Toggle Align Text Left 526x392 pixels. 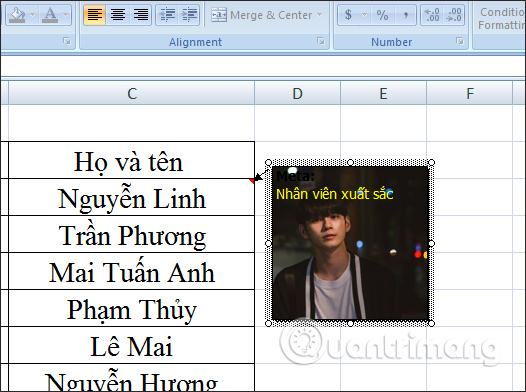point(95,15)
